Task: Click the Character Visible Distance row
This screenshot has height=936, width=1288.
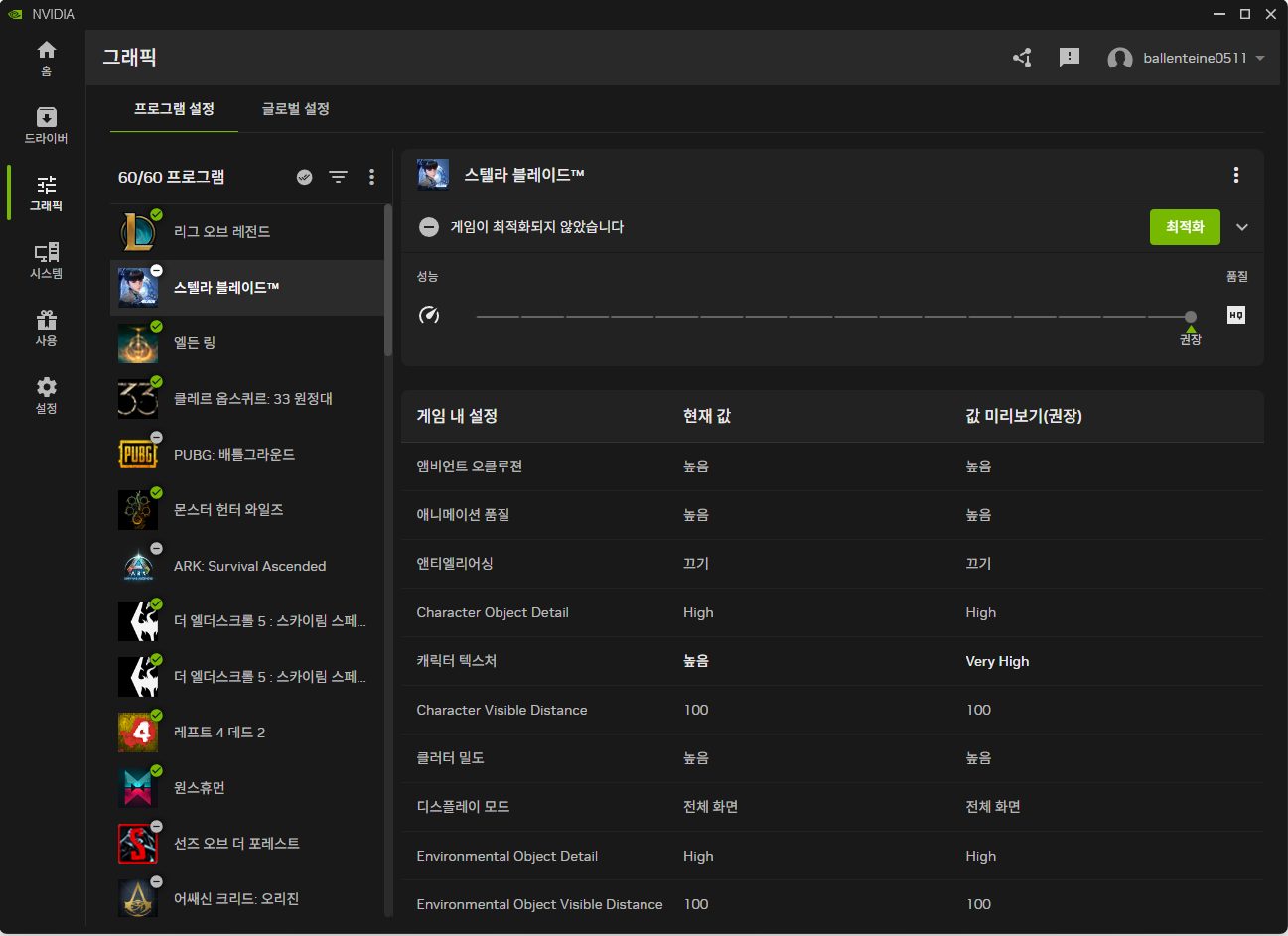Action: pos(832,710)
